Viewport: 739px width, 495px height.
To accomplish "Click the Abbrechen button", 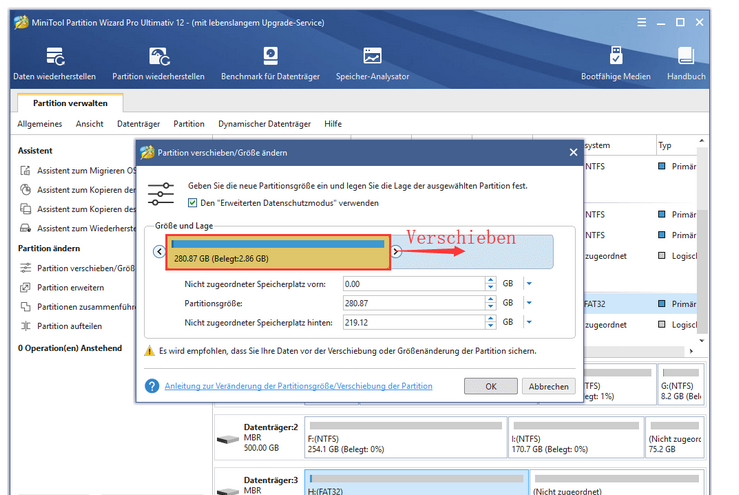I will [549, 386].
